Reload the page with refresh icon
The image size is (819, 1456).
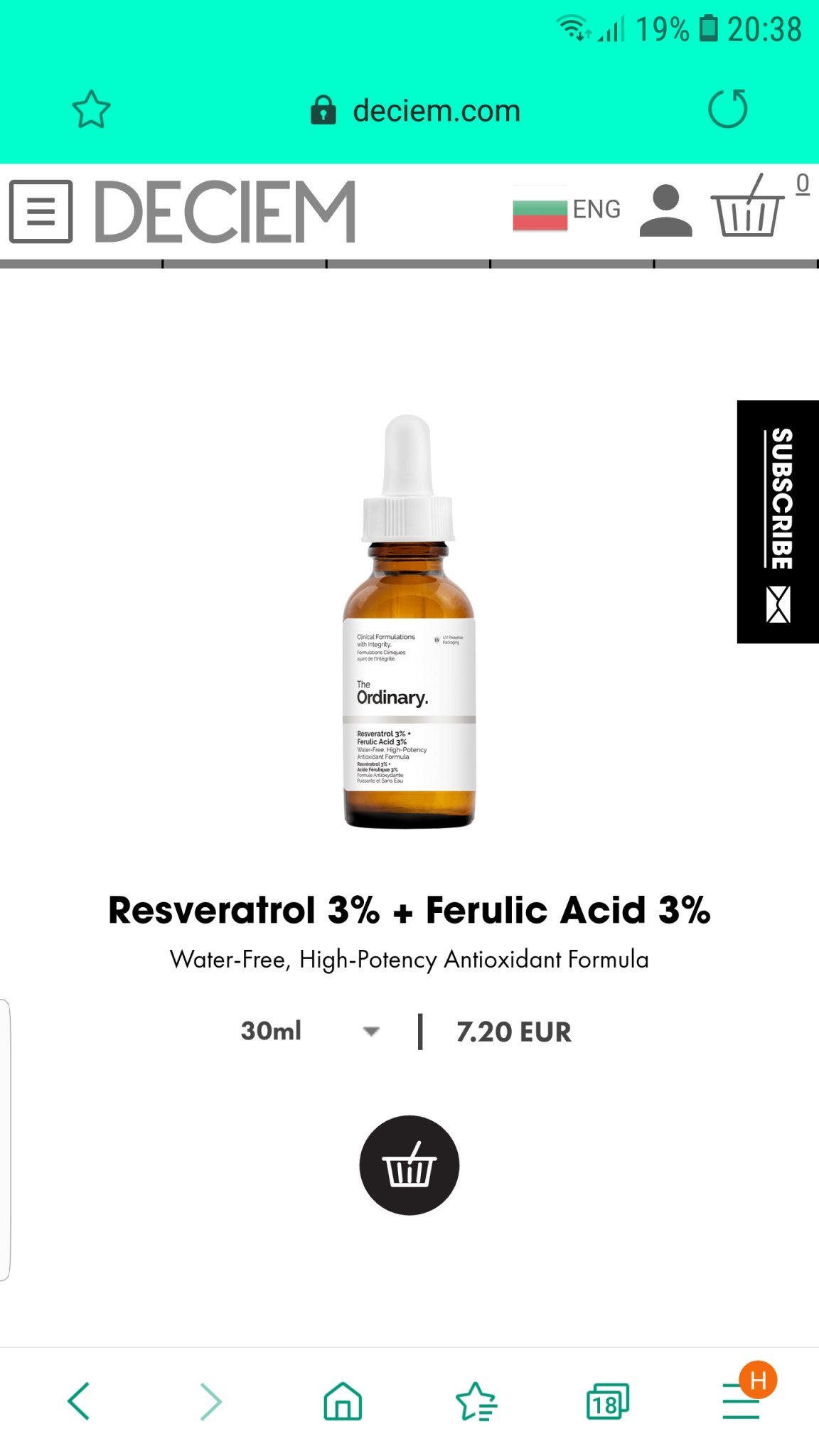(728, 109)
